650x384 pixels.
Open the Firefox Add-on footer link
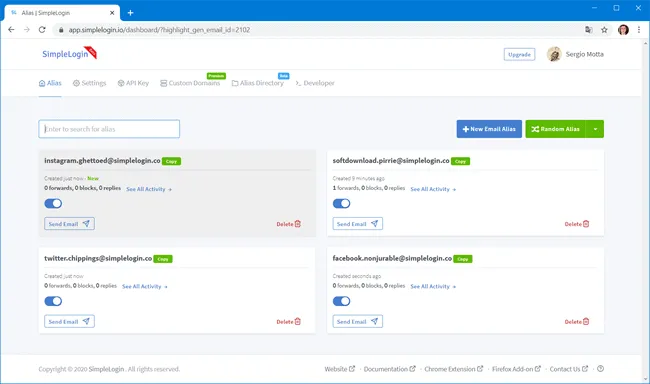(x=517, y=369)
